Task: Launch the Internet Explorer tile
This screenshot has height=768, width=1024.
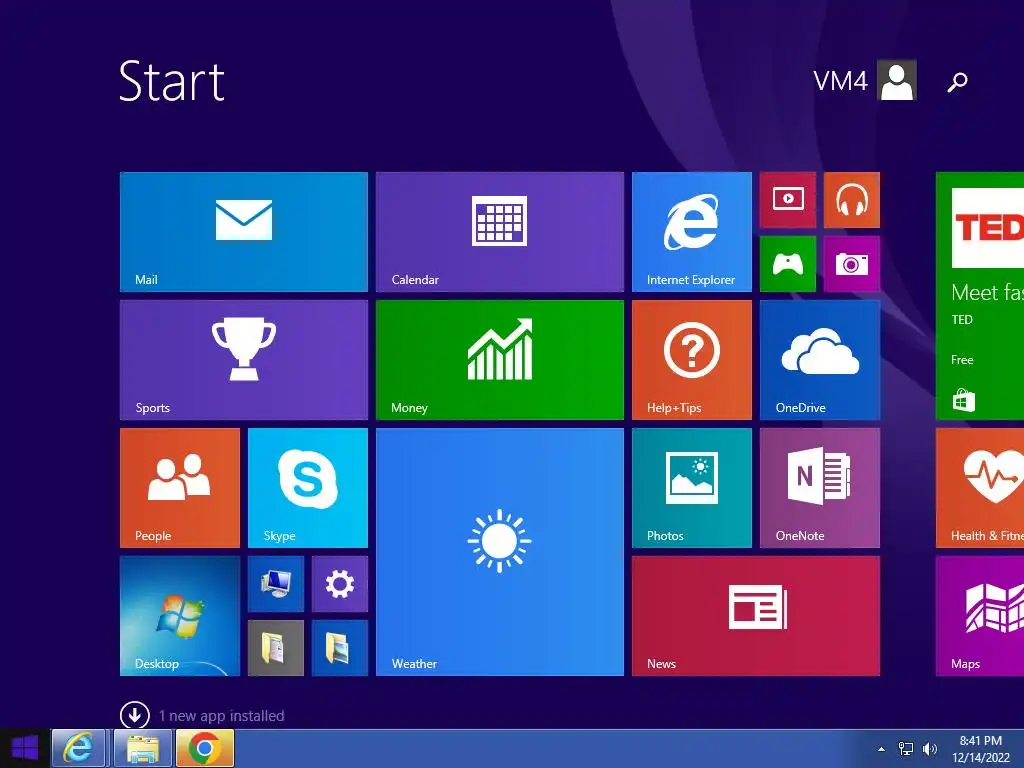Action: coord(692,232)
